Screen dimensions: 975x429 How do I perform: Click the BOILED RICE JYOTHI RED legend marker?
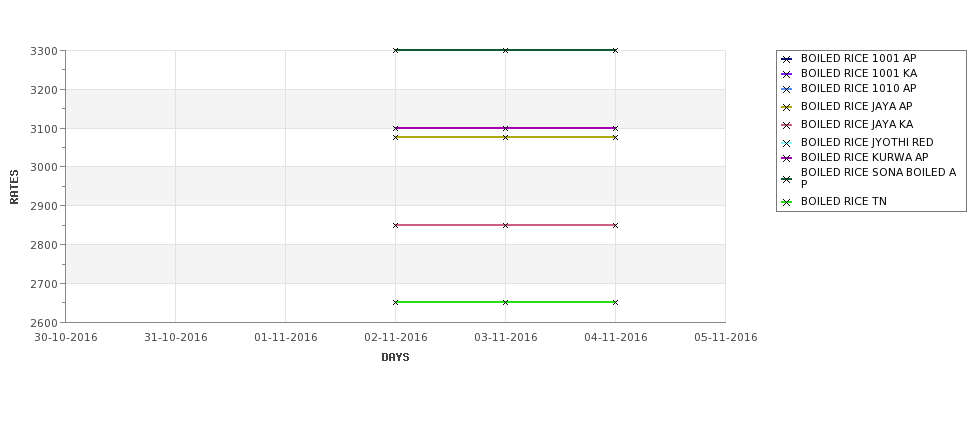click(x=787, y=144)
